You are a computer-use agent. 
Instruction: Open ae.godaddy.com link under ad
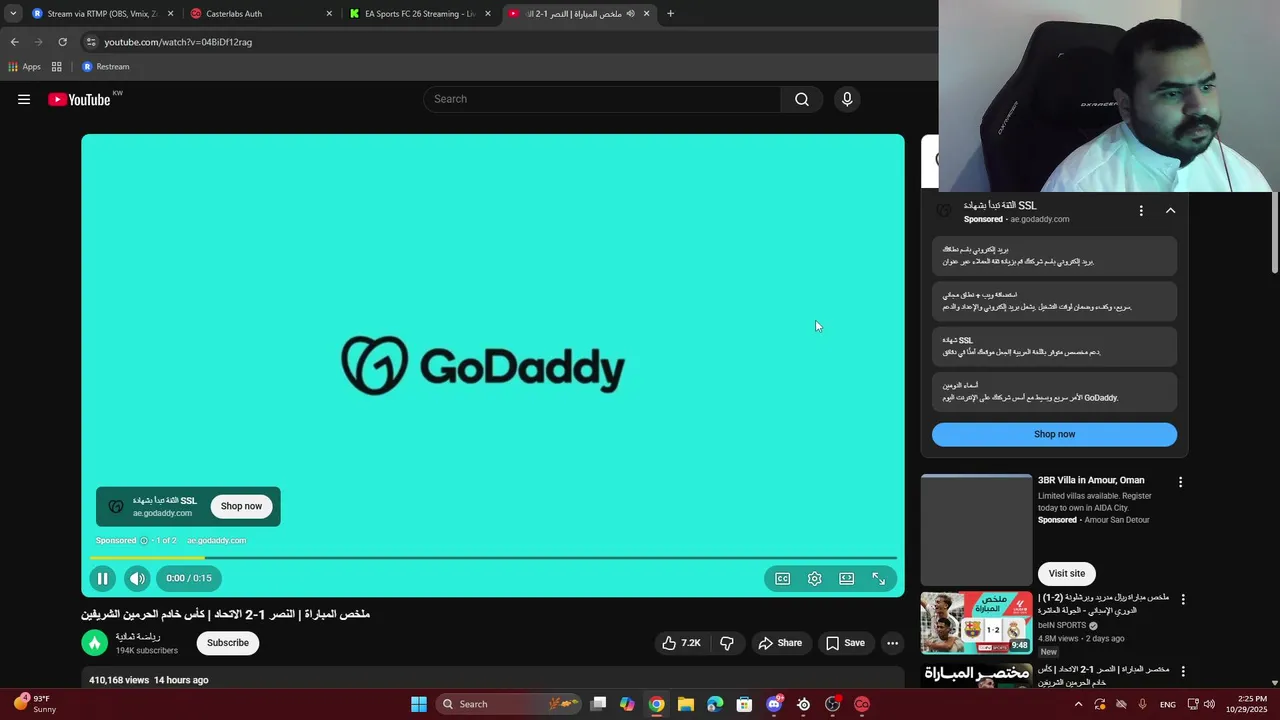tap(216, 540)
